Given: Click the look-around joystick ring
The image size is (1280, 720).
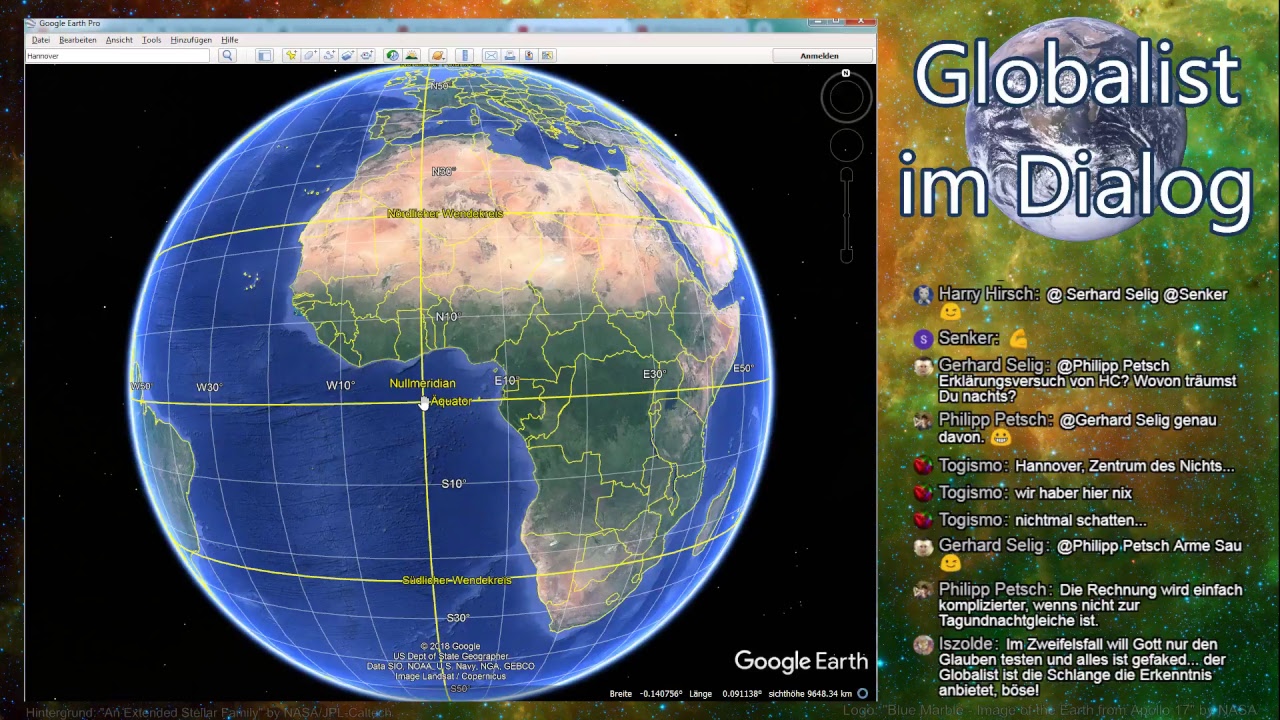Looking at the screenshot, I should pos(846,97).
